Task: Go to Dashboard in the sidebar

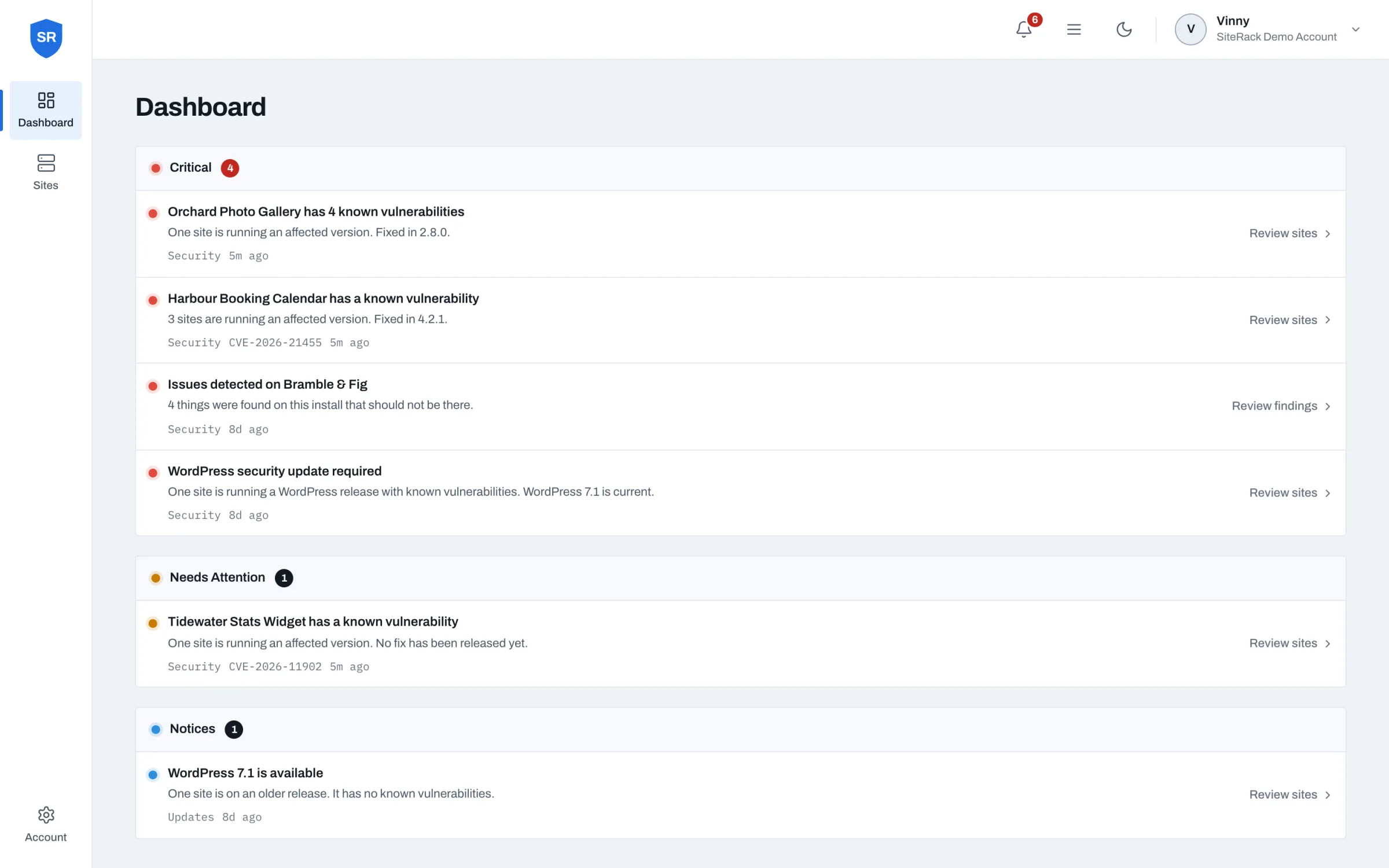Action: click(46, 110)
